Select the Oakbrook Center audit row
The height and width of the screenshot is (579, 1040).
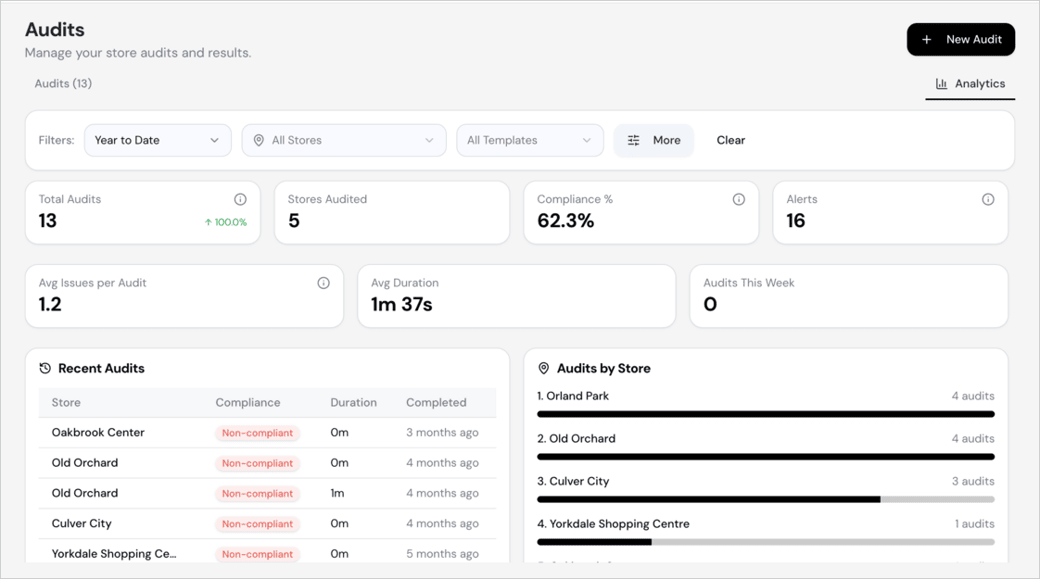point(267,432)
